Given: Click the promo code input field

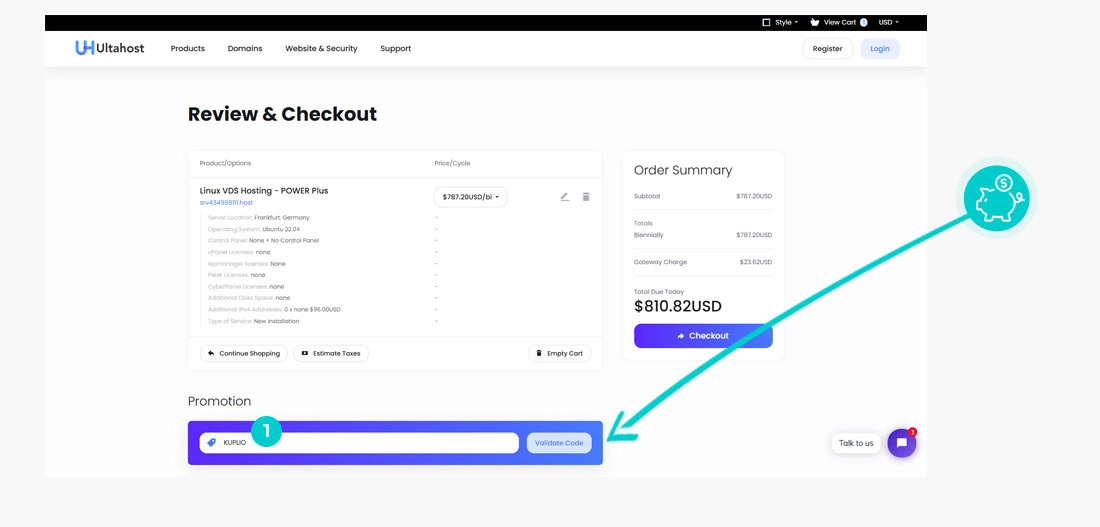Looking at the screenshot, I should 359,443.
